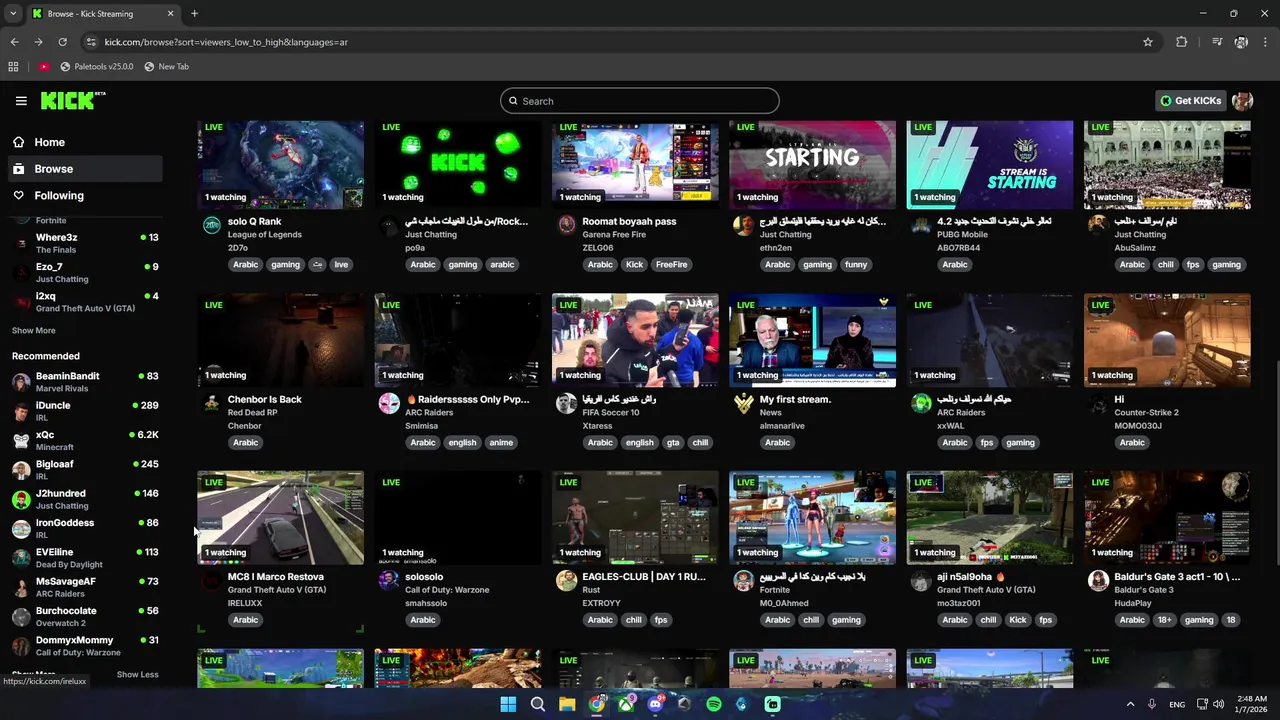This screenshot has height=720, width=1280.
Task: Click EXTROYY streamer avatar
Action: pyautogui.click(x=566, y=580)
